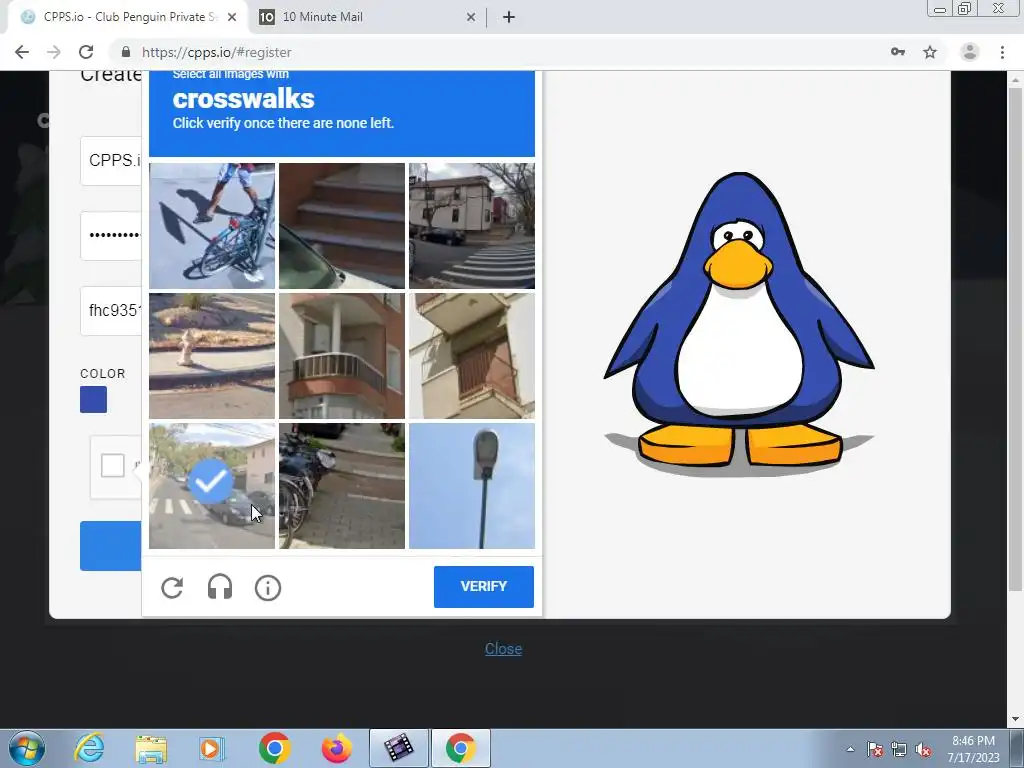Open the Chrome three-dot menu
Viewport: 1024px width, 768px height.
(x=1002, y=52)
